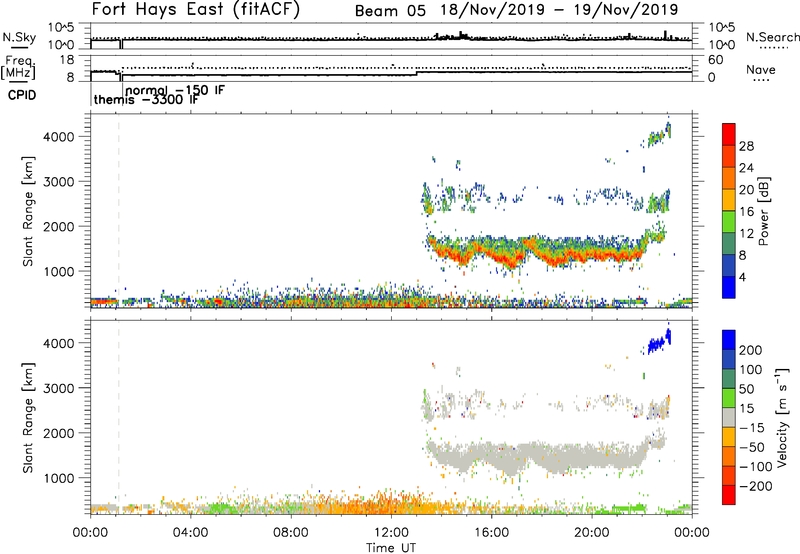800x554 pixels.
Task: Click the gray -15 to 15 velocity band
Action: click(729, 417)
